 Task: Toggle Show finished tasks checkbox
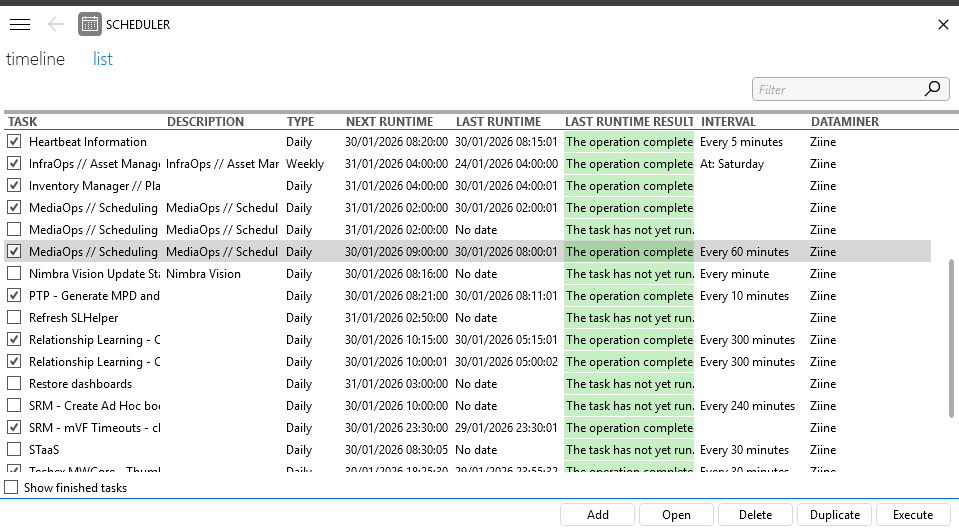point(12,488)
